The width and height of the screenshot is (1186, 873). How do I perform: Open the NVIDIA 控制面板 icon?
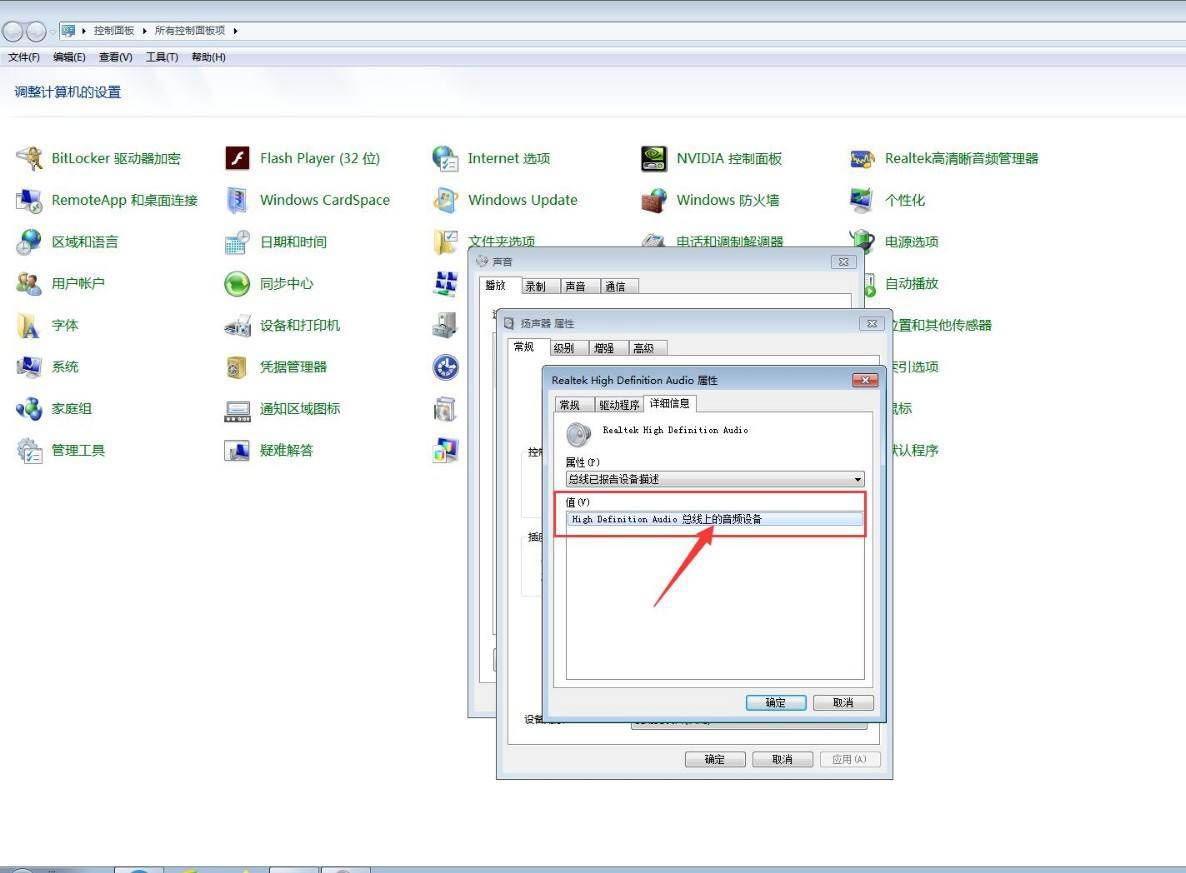click(x=654, y=158)
